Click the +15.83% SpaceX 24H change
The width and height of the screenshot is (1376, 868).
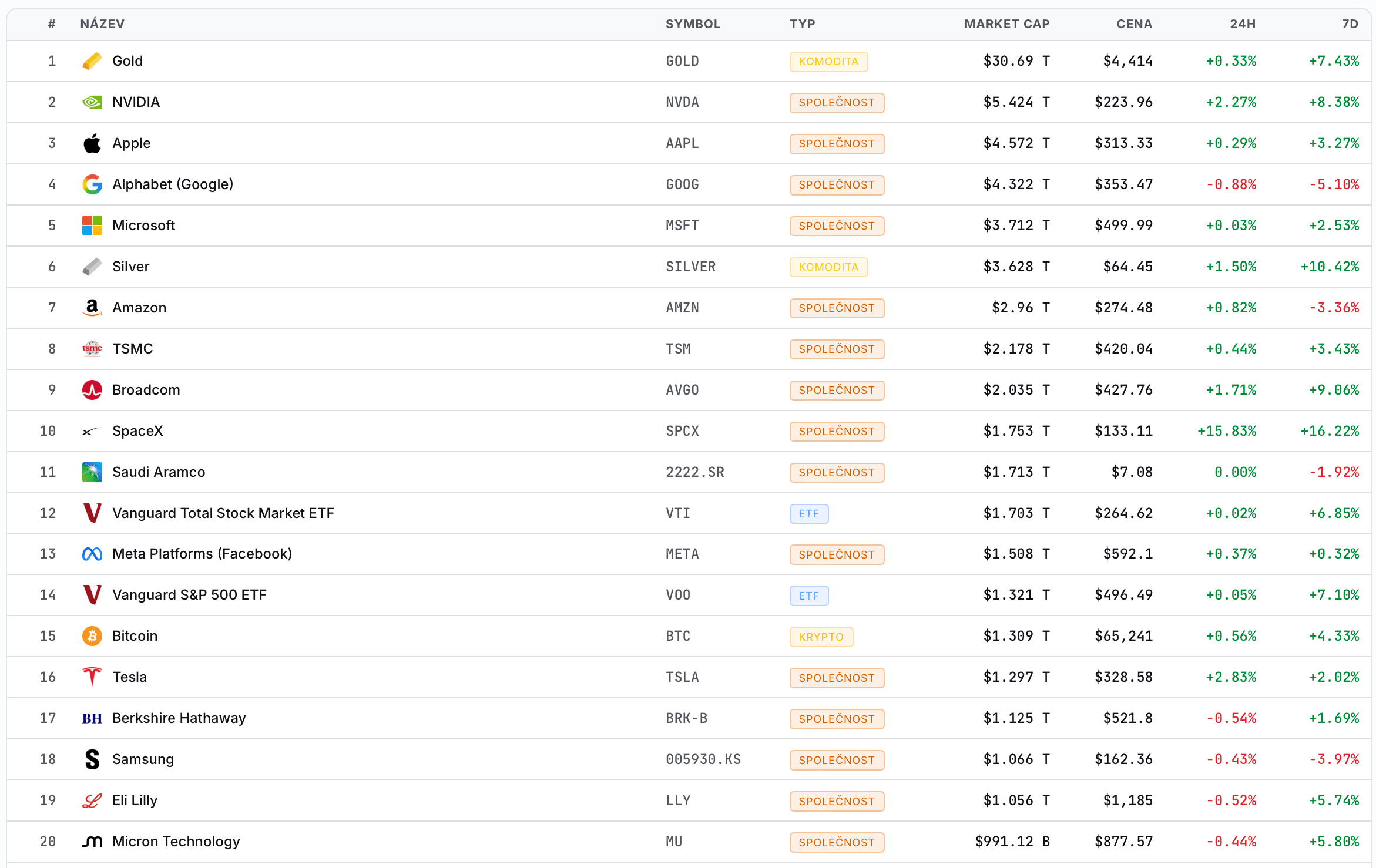click(1227, 431)
